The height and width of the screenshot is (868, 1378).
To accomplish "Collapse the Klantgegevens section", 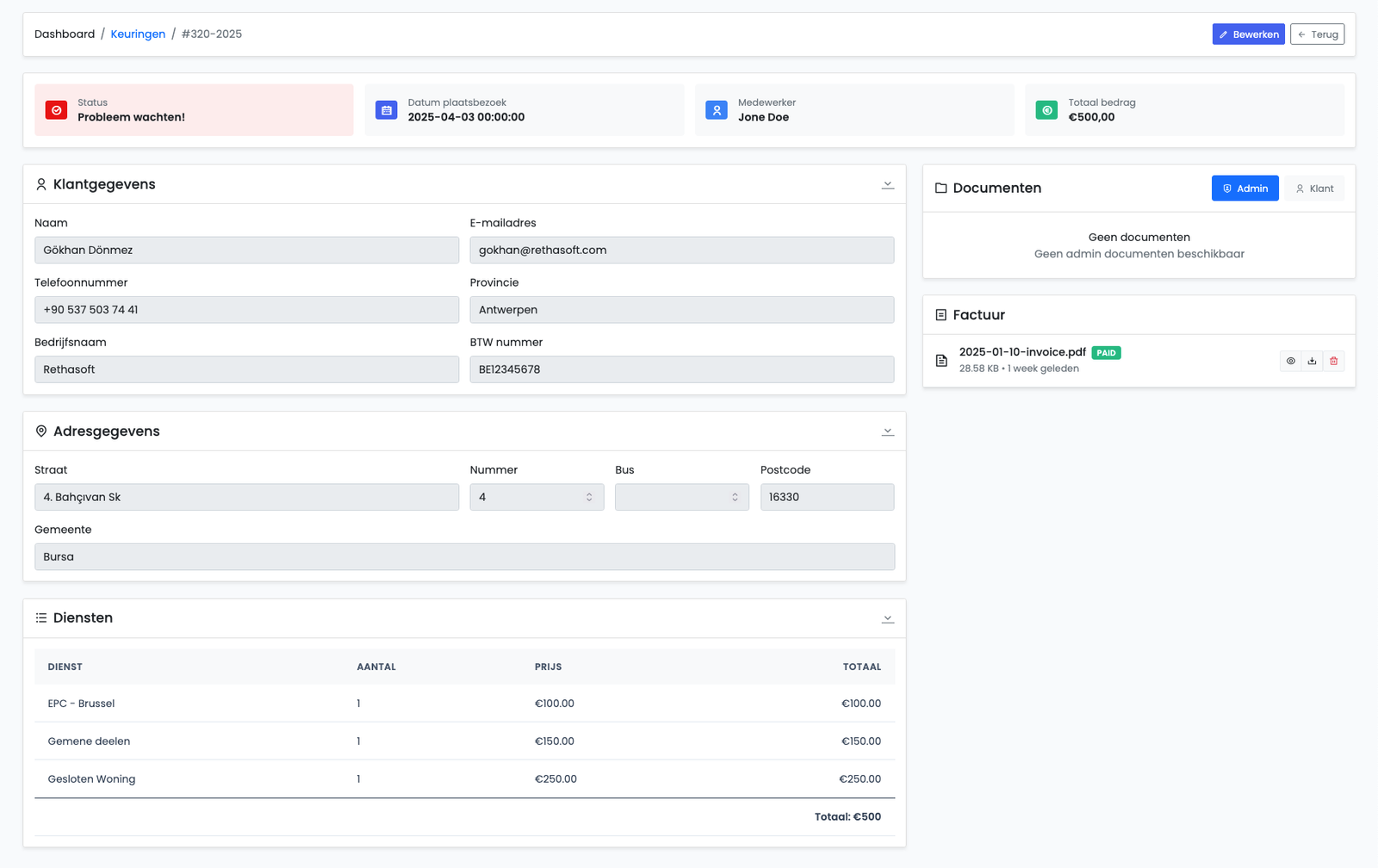I will [888, 184].
